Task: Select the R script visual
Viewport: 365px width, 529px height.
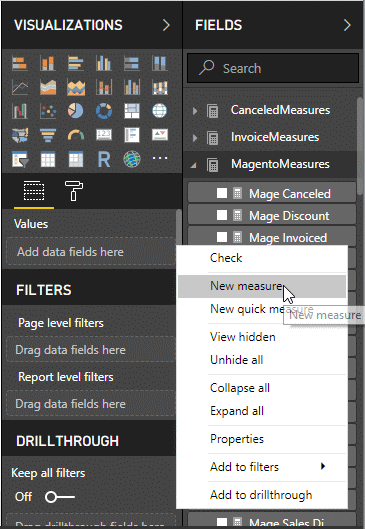Action: click(x=104, y=159)
